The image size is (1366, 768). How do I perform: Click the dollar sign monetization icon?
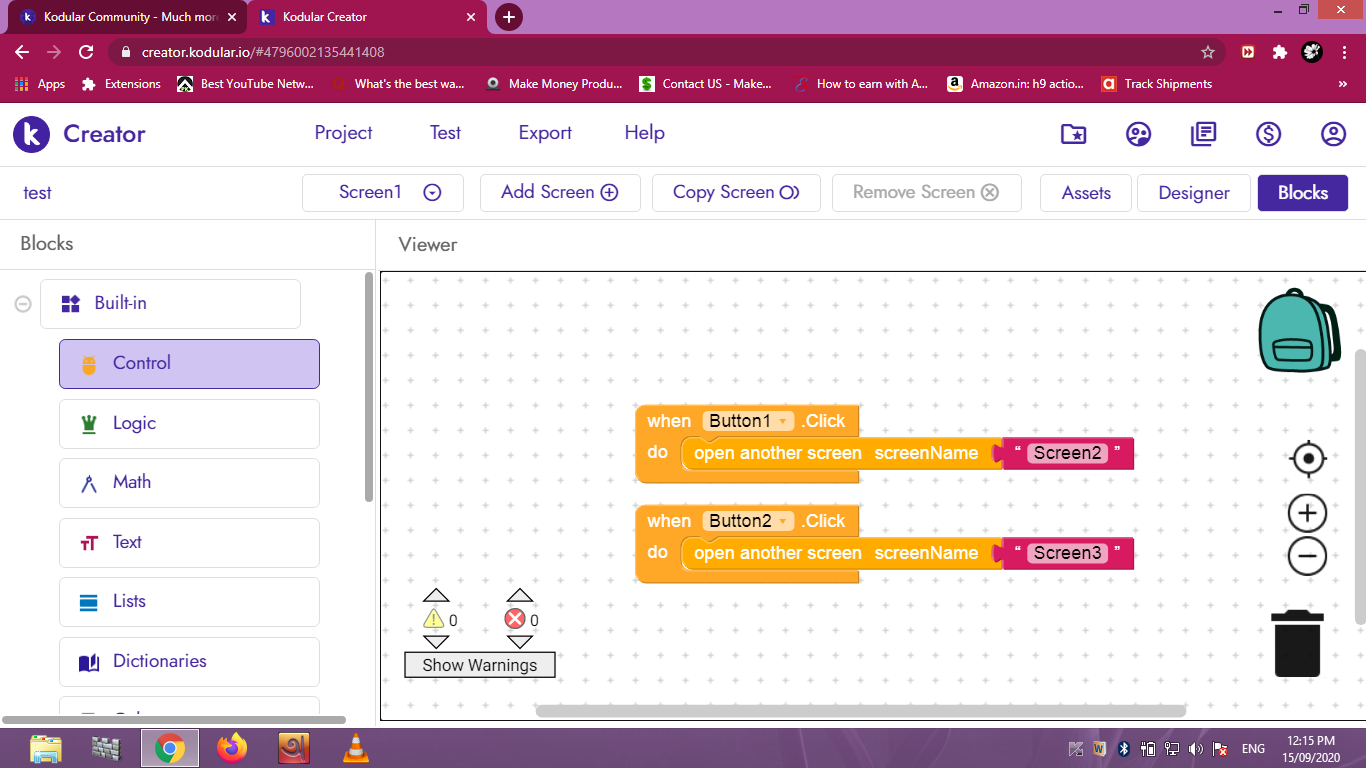(x=1269, y=134)
